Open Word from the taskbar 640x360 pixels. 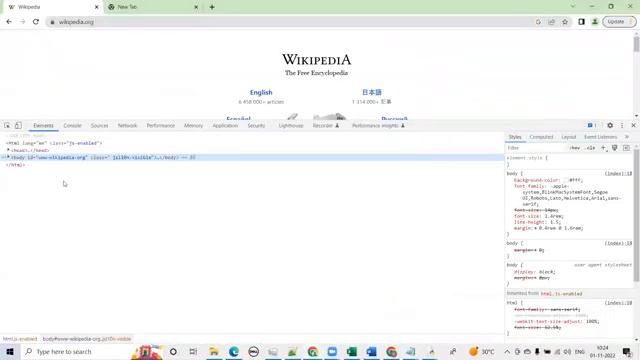click(371, 351)
